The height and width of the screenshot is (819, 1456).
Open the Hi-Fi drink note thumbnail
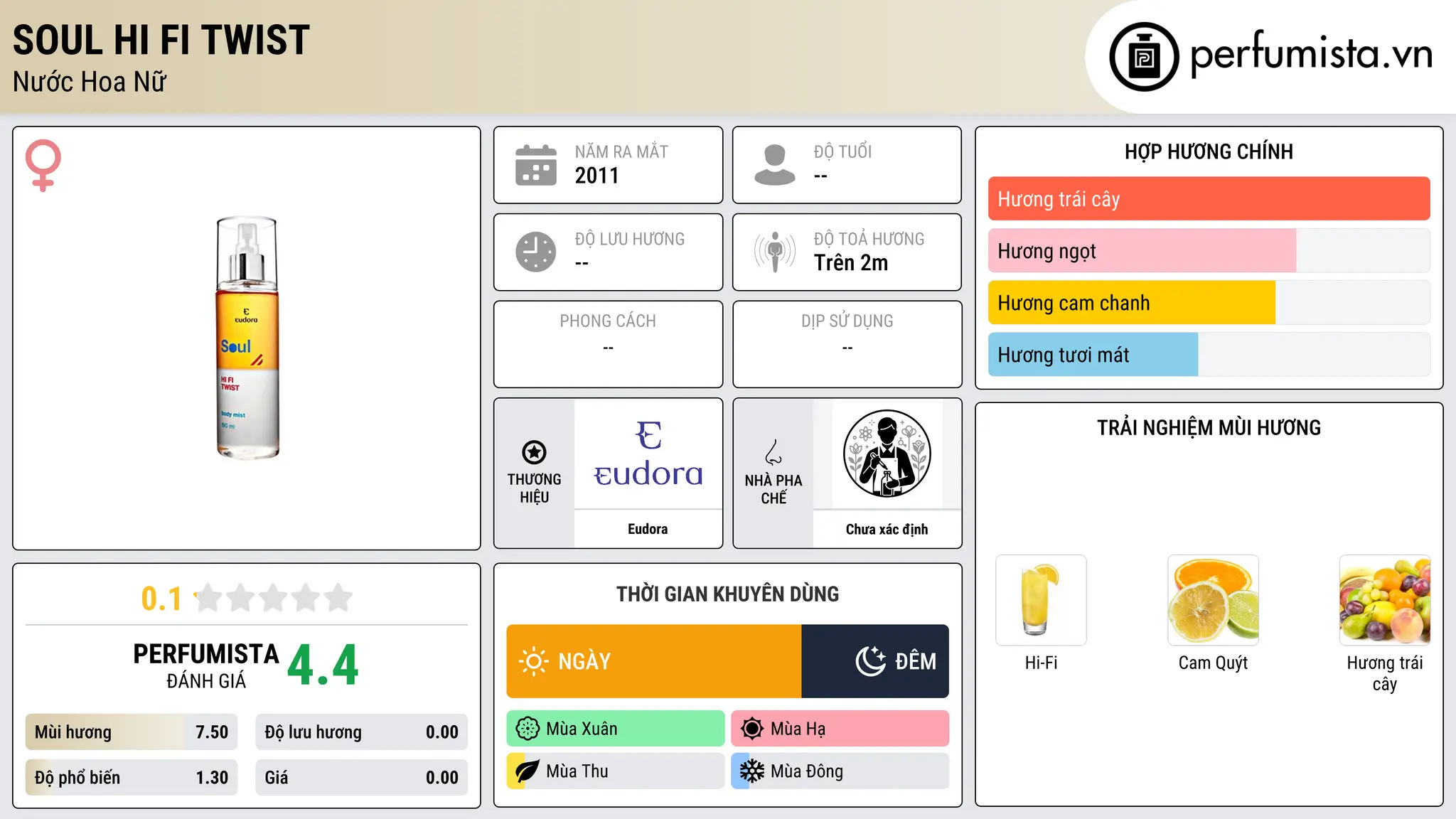click(1041, 600)
